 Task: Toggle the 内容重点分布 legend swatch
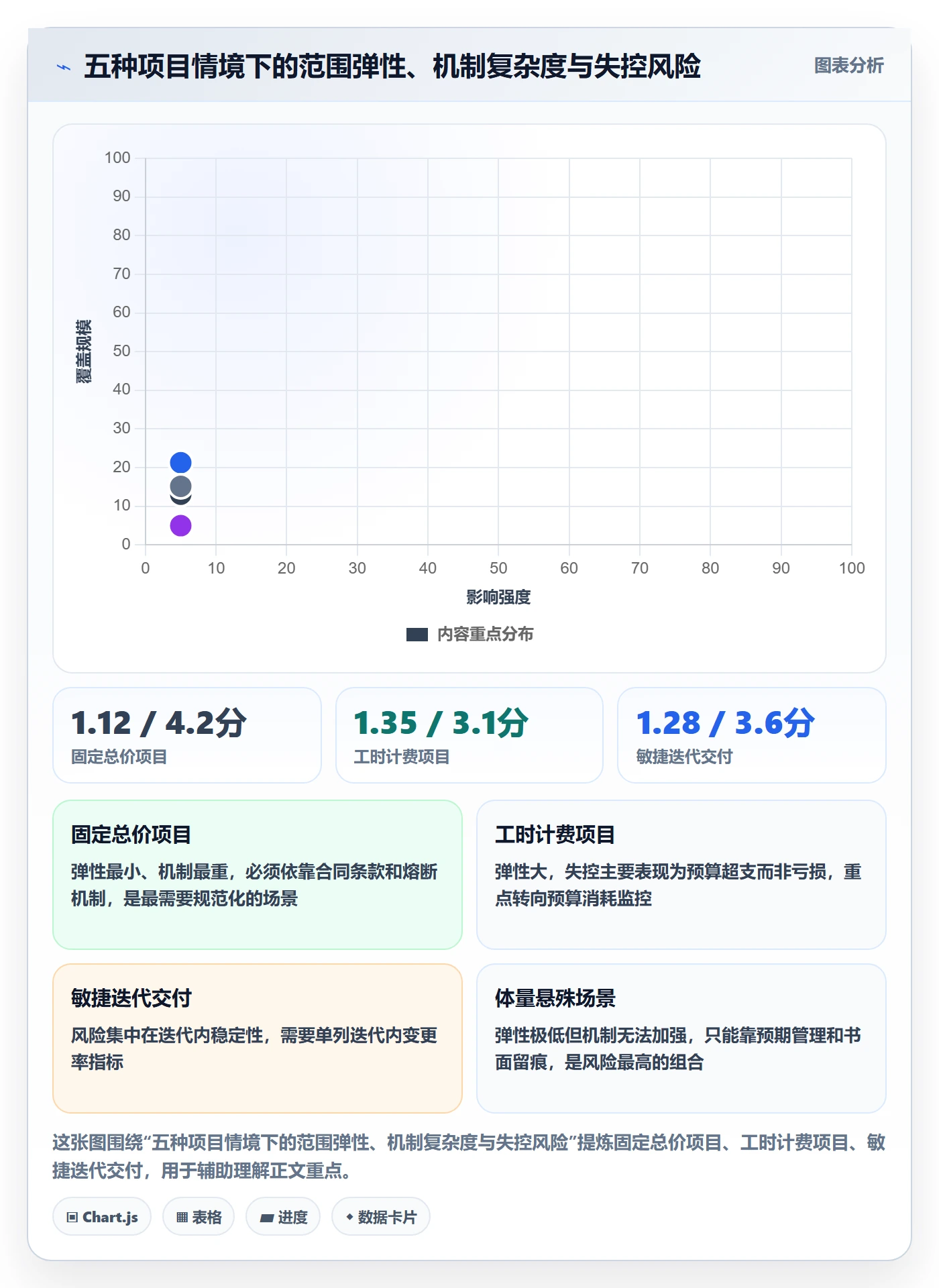[417, 634]
